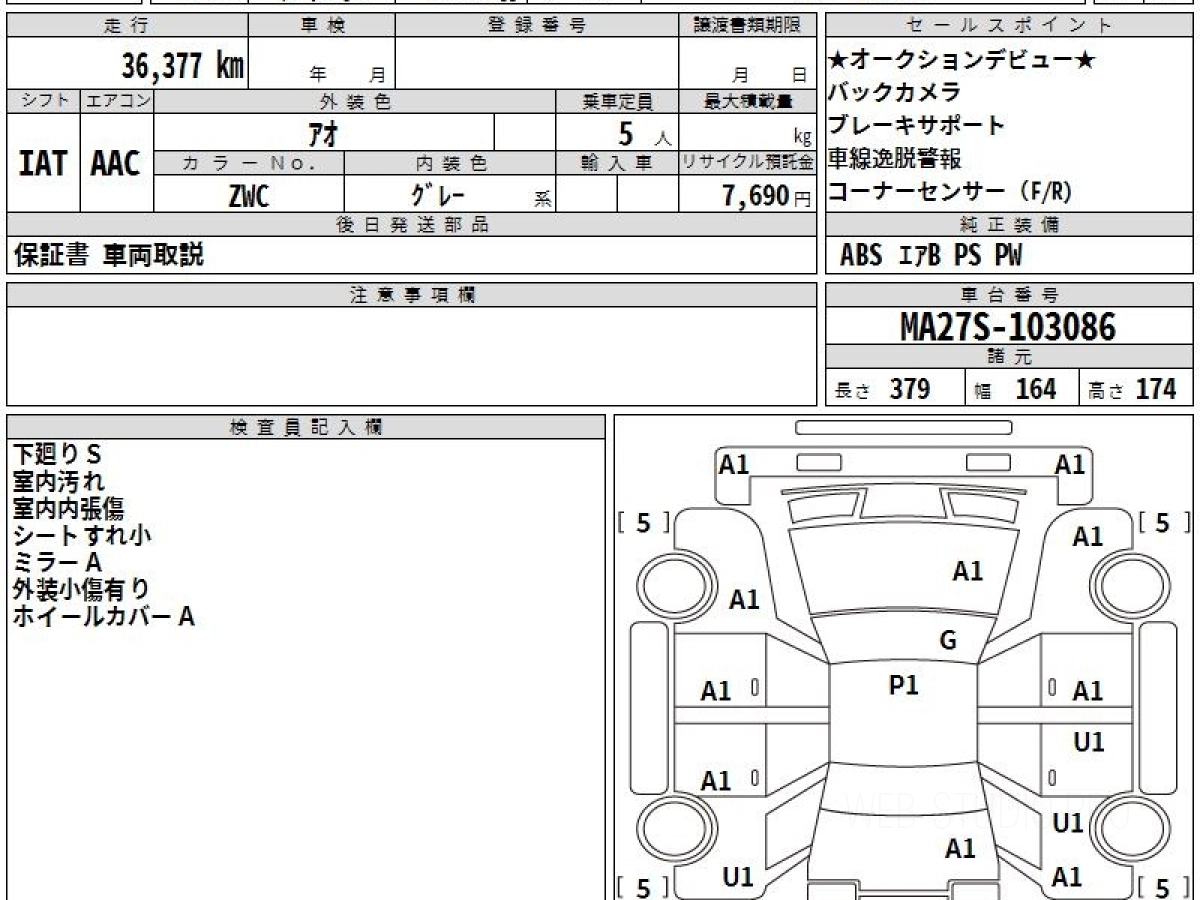The image size is (1200, 900).
Task: Select the 純正装備 header
Action: (1010, 225)
